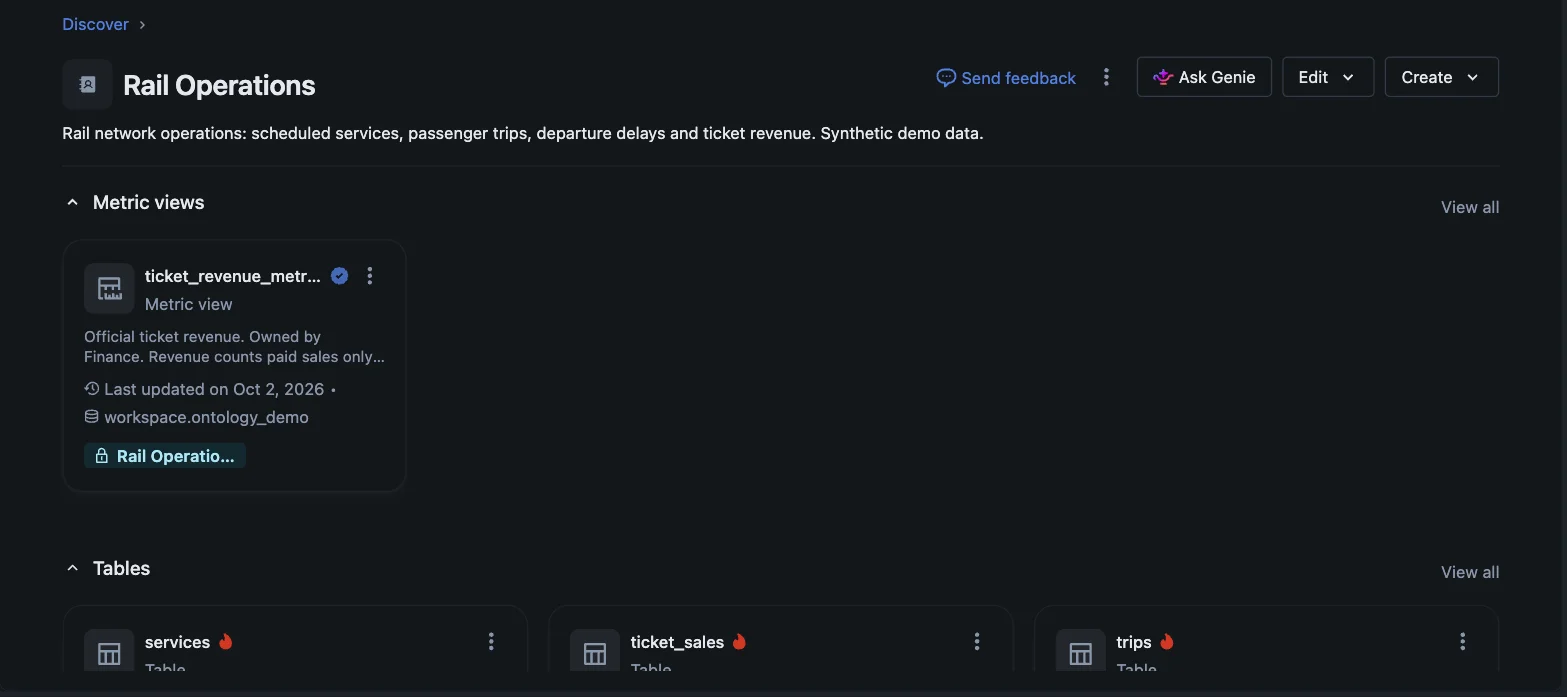Open kebab menu on ticket revenue metric card
The width and height of the screenshot is (1567, 697).
370,276
